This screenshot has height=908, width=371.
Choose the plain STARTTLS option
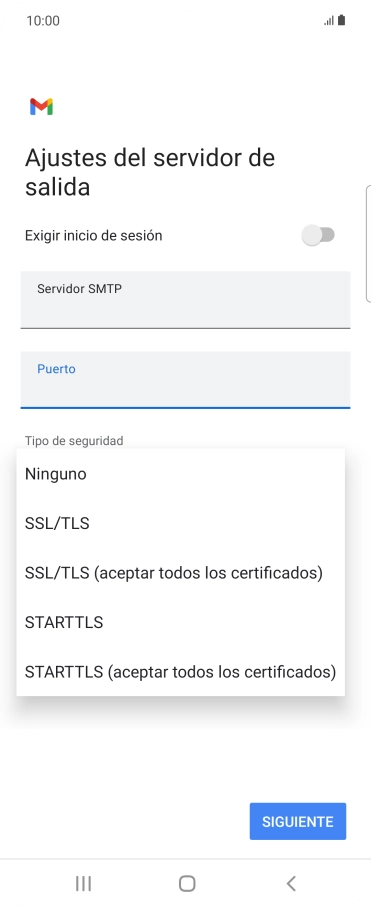click(181, 623)
